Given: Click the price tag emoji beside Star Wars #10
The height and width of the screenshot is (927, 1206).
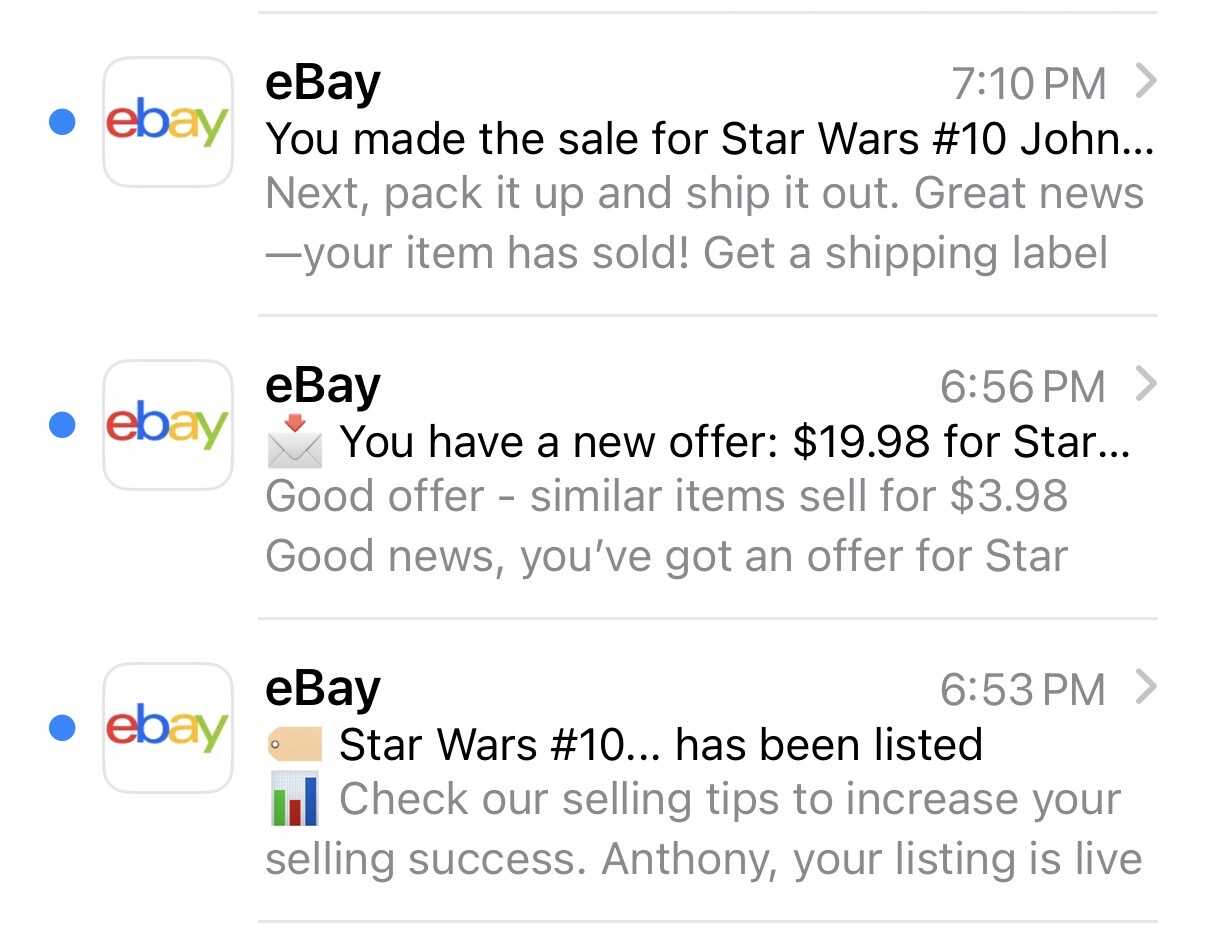Looking at the screenshot, I should point(295,745).
